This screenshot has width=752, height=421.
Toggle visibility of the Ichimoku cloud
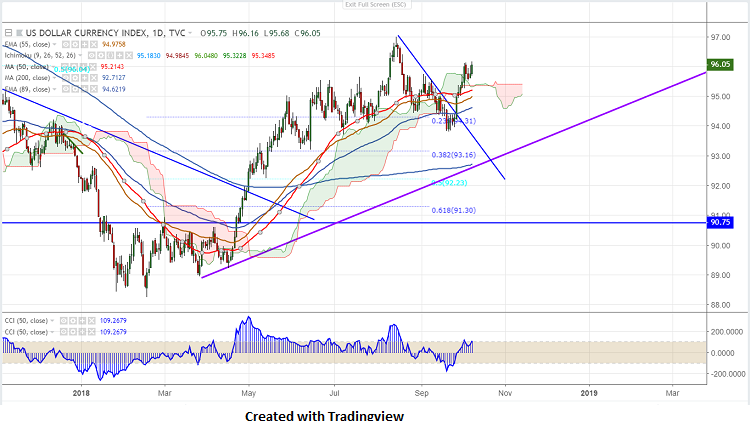(92, 56)
